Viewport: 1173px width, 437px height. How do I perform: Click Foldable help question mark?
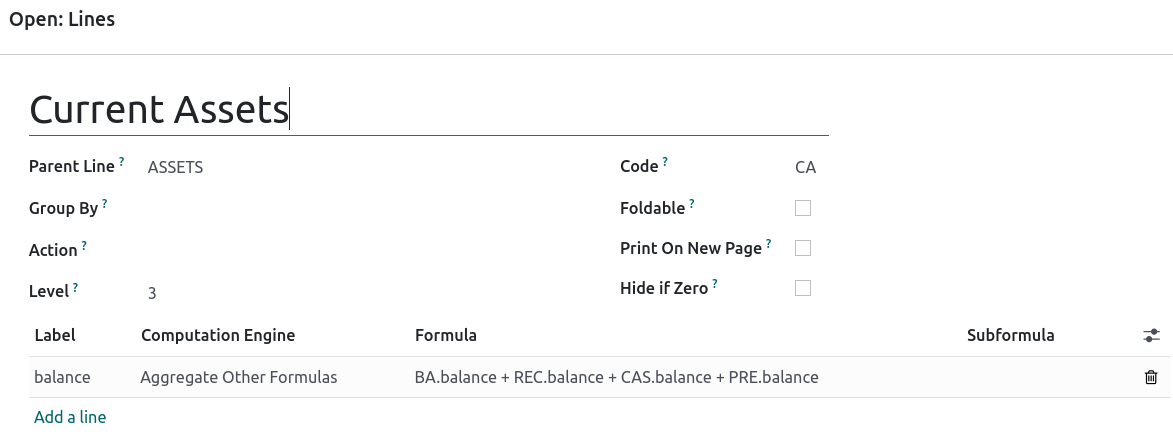[692, 203]
